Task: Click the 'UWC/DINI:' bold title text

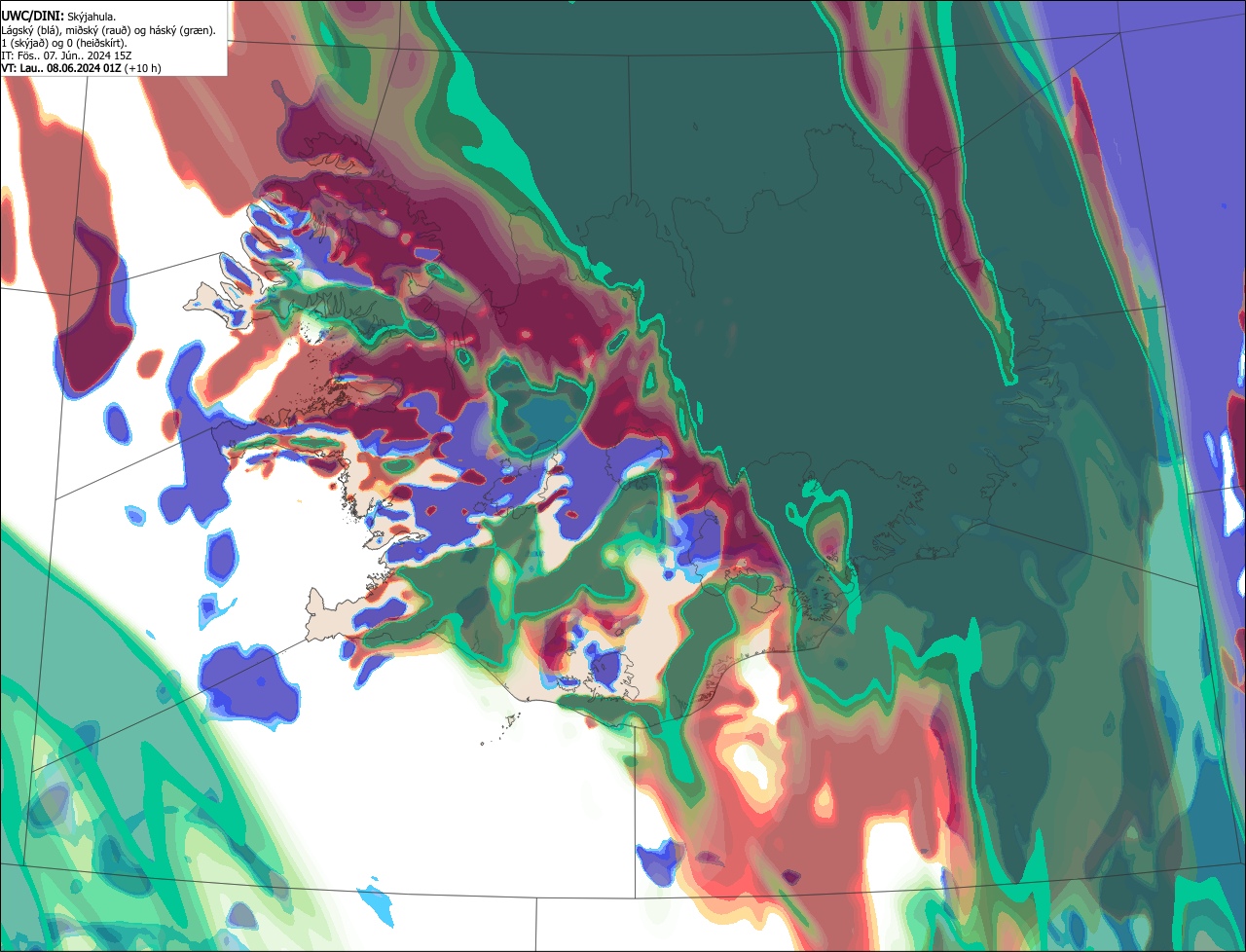Action: pos(33,17)
